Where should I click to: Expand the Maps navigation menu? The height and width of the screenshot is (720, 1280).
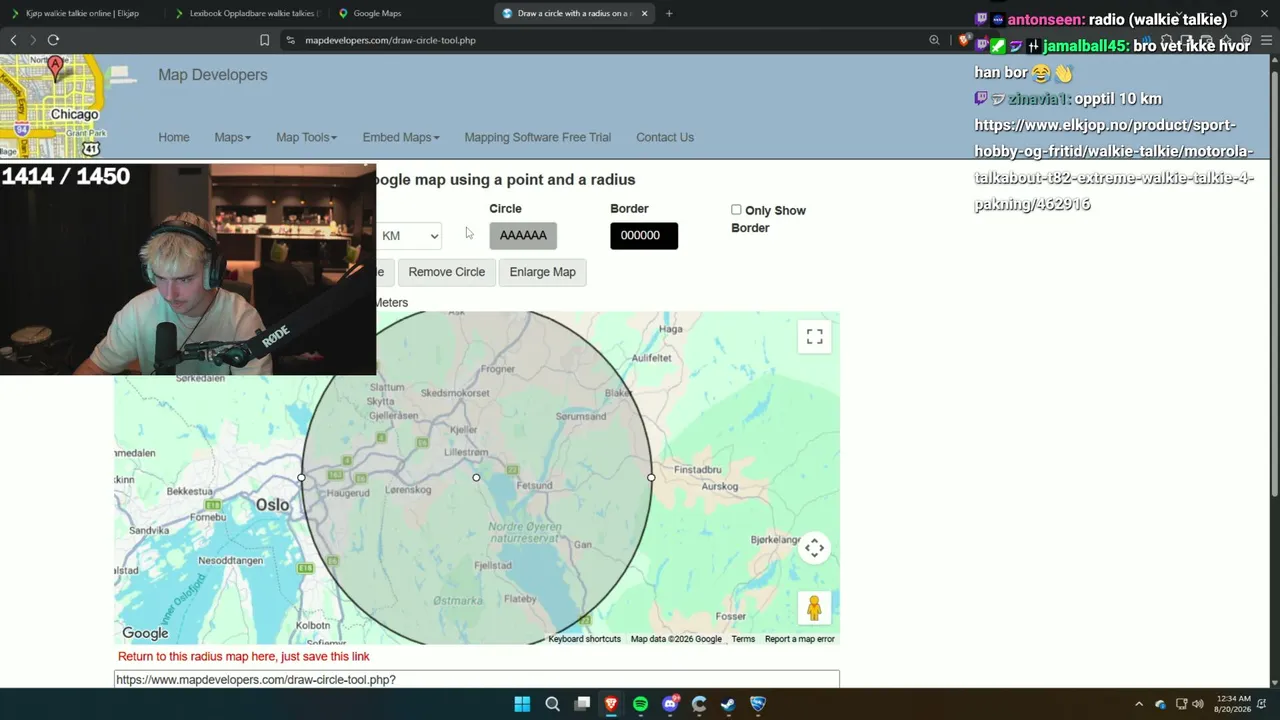point(232,137)
